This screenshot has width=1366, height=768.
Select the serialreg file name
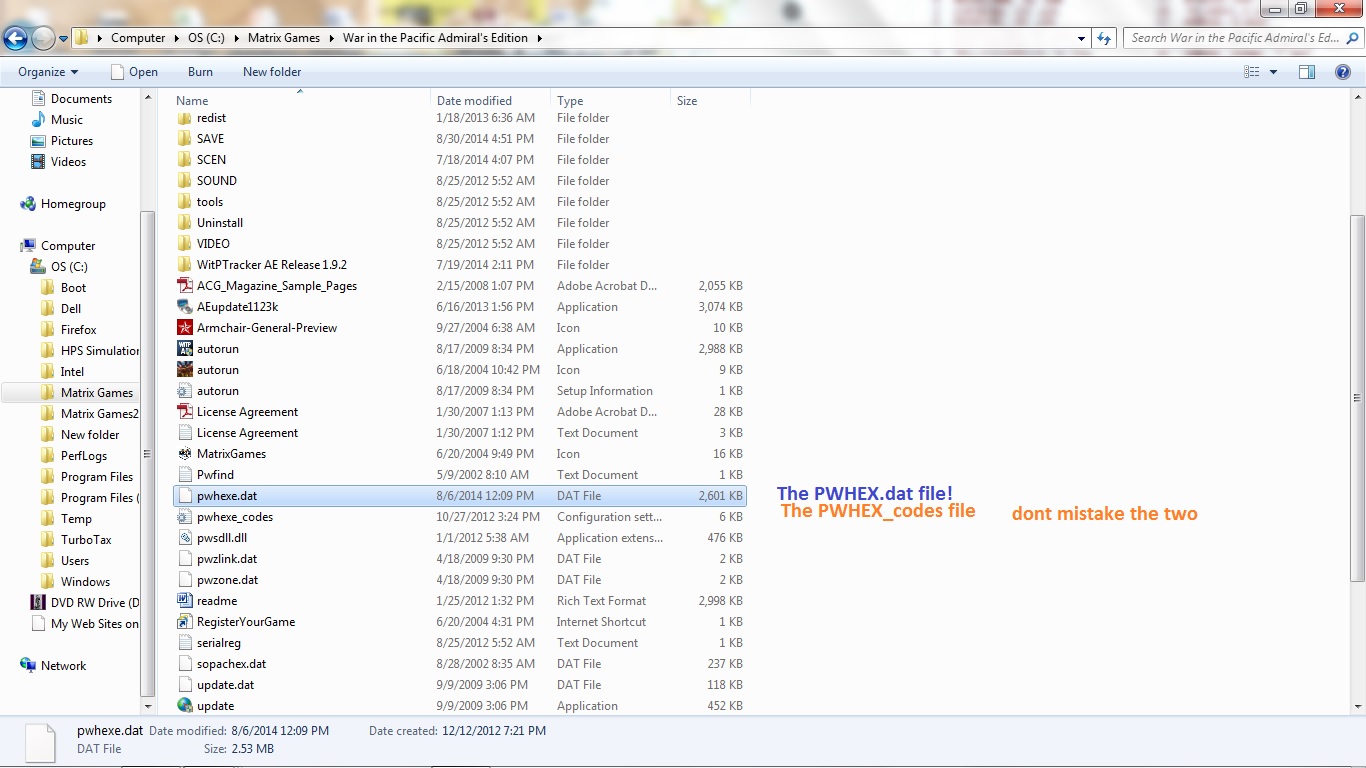point(219,643)
